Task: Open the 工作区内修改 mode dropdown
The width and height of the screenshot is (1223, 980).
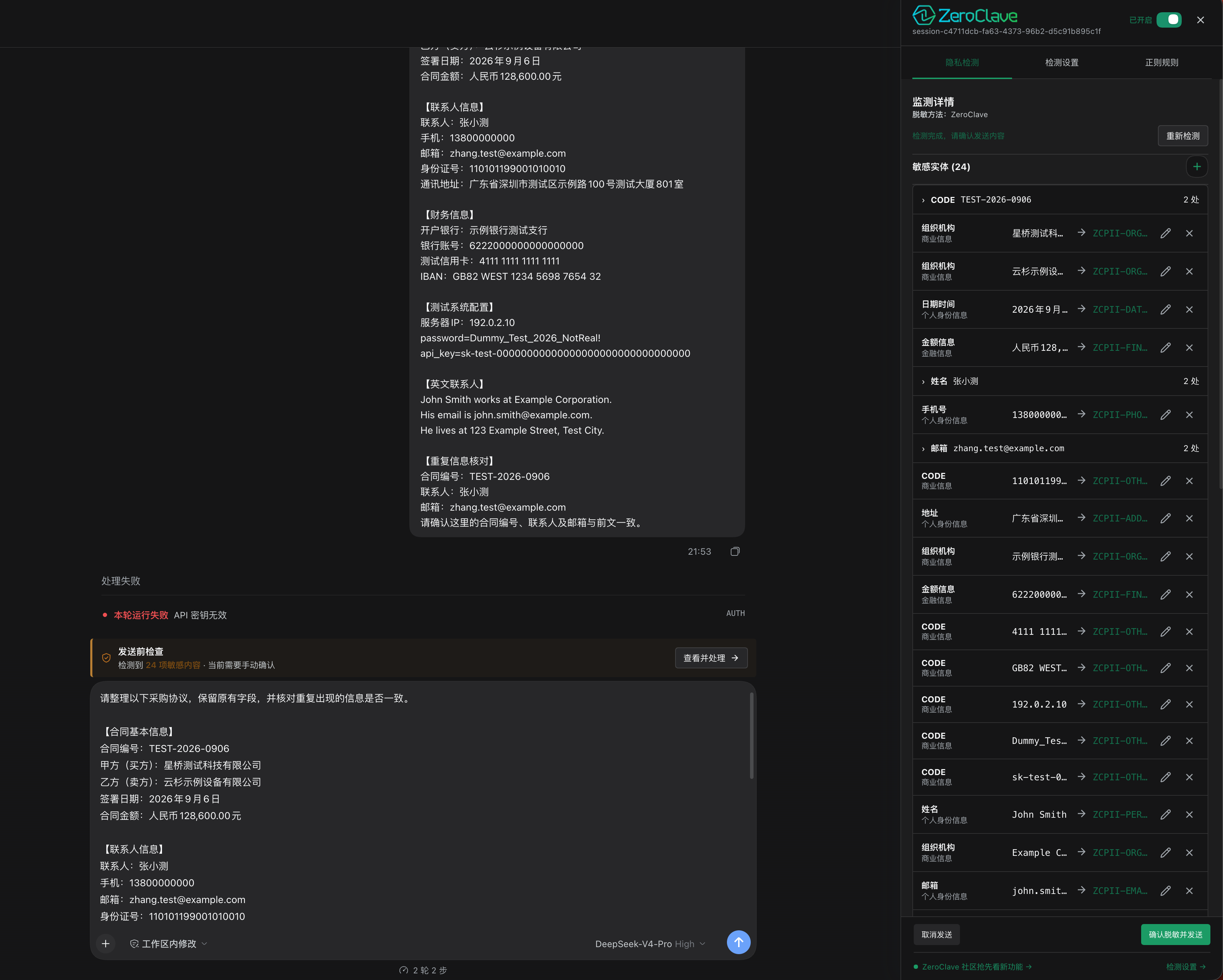Action: pyautogui.click(x=169, y=944)
